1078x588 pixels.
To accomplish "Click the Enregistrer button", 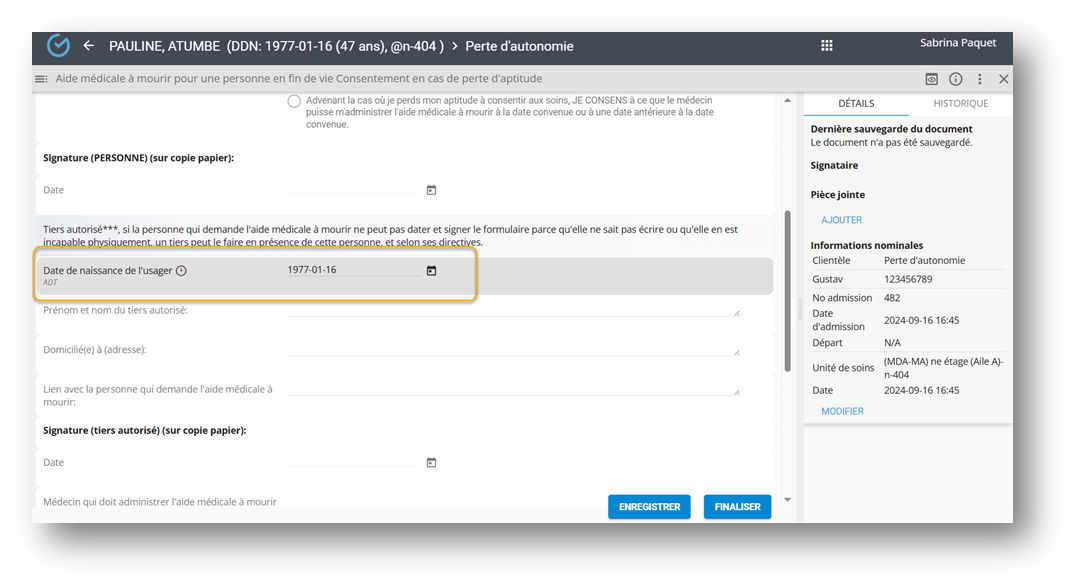I will point(649,507).
